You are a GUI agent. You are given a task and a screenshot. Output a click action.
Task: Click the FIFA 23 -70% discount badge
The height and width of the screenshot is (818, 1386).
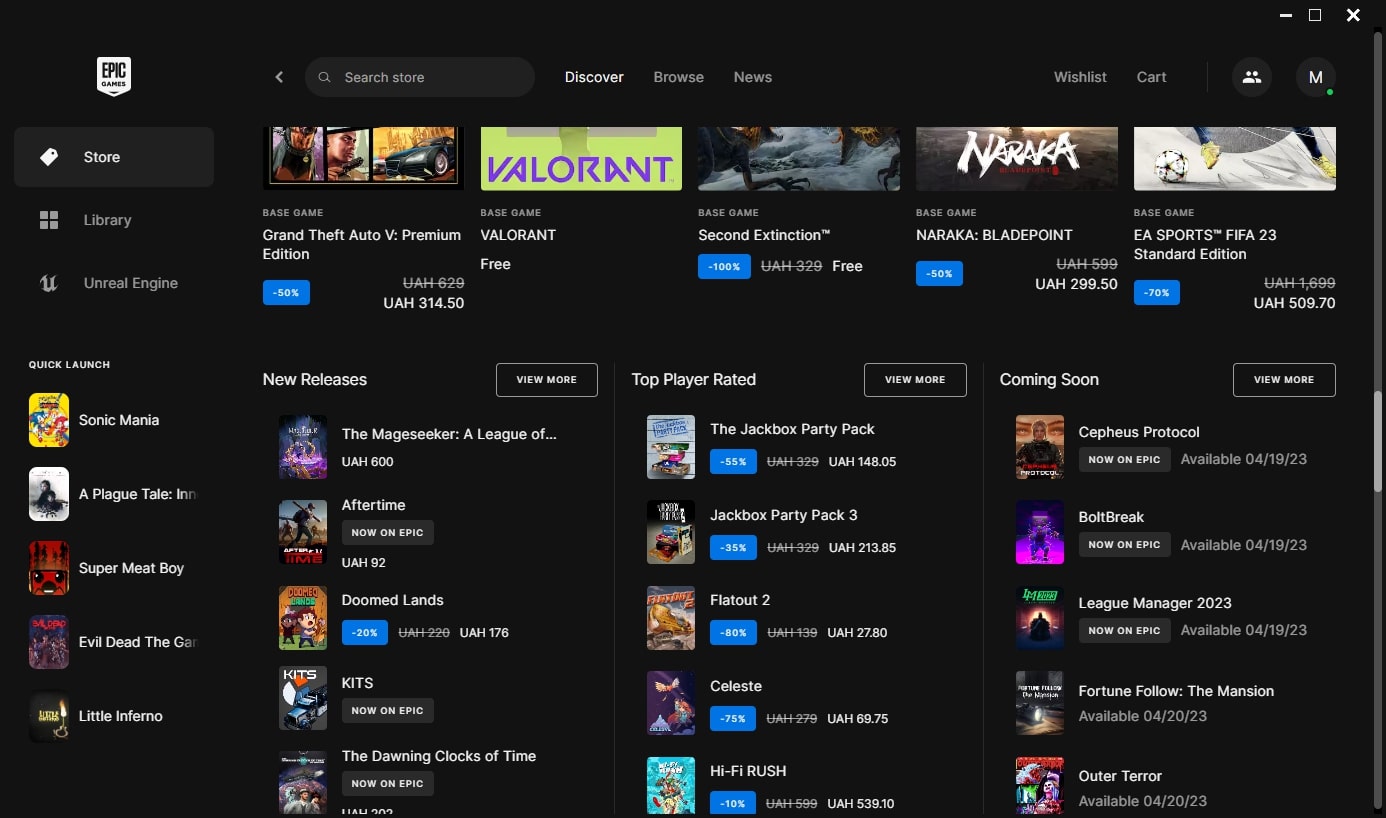[1157, 294]
